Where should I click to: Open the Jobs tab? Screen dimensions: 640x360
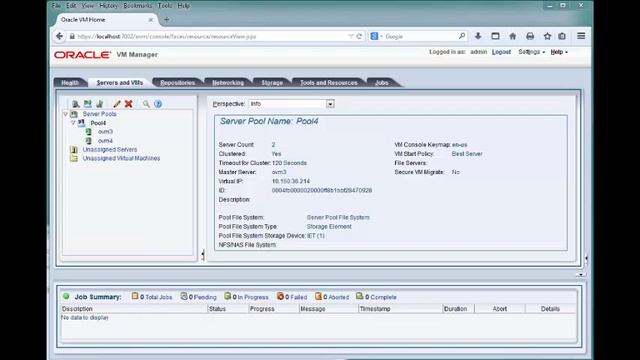pos(382,83)
